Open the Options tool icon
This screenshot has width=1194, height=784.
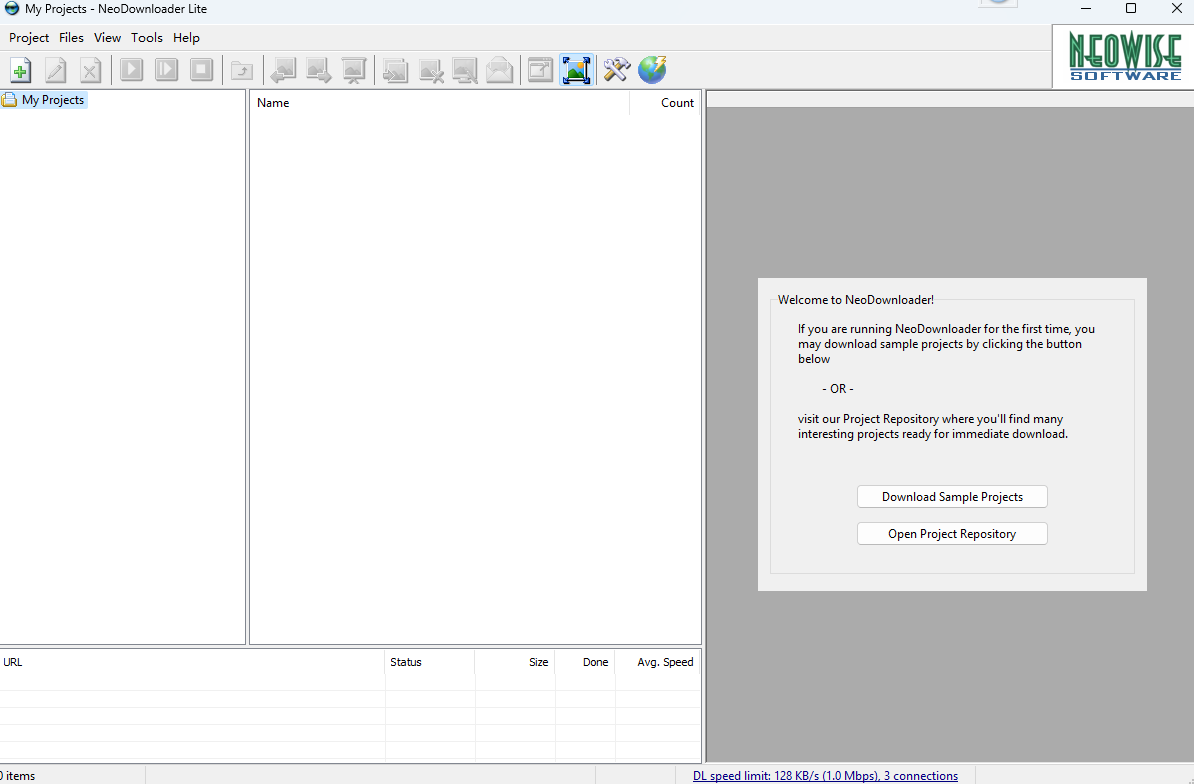coord(616,69)
